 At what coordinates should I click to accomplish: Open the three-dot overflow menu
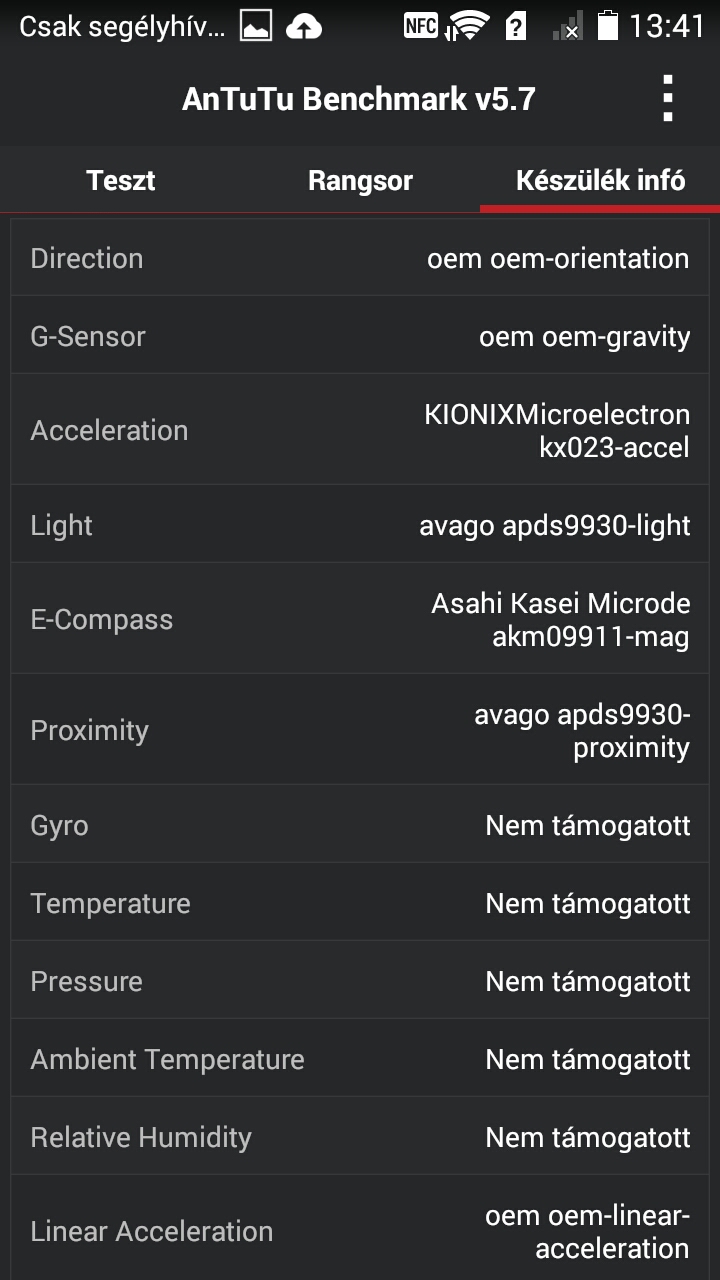coord(668,99)
